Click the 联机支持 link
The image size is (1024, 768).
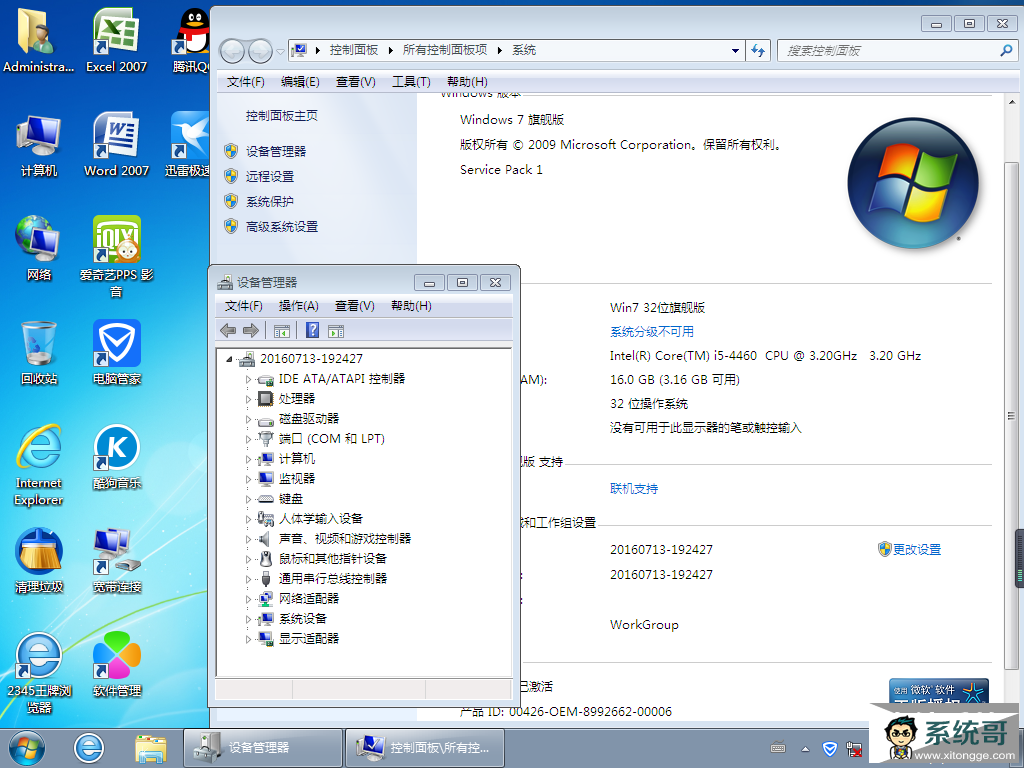click(x=633, y=488)
